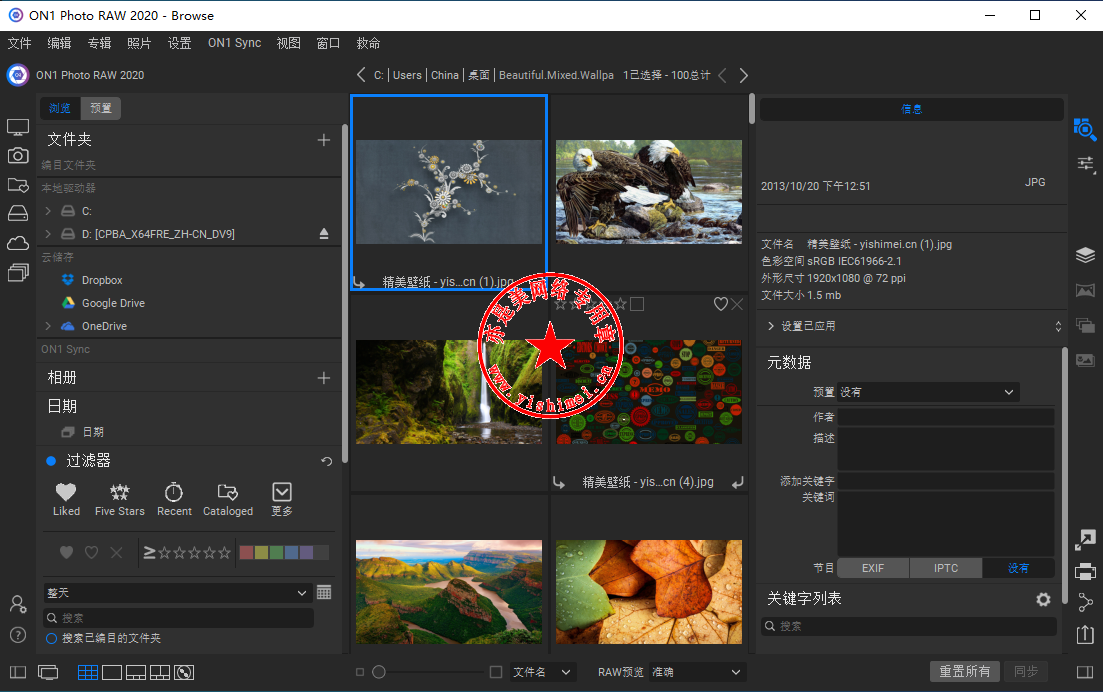The width and height of the screenshot is (1103, 692).
Task: Toggle left panel visibility icon
Action: tap(18, 672)
